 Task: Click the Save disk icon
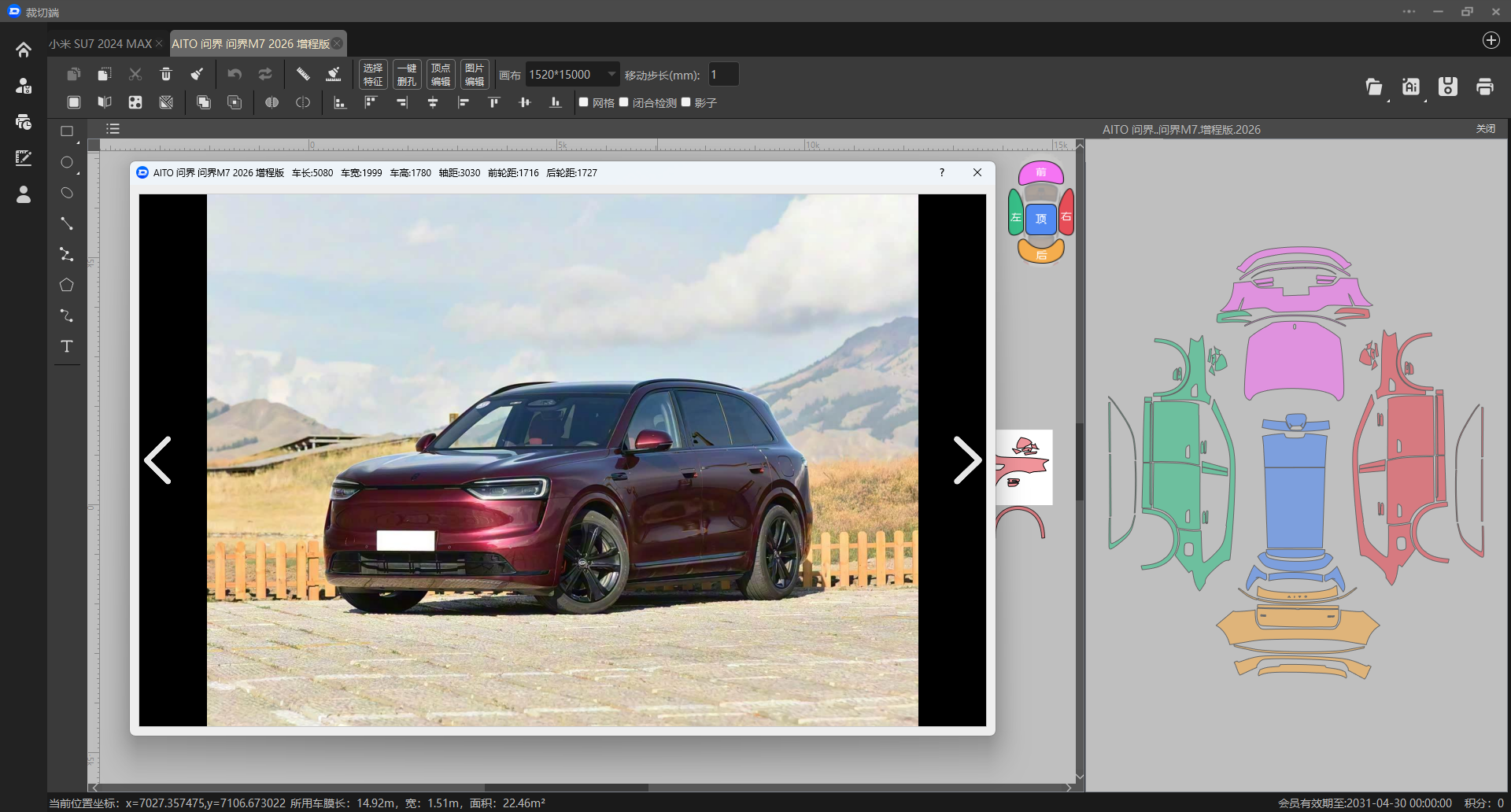tap(1448, 87)
